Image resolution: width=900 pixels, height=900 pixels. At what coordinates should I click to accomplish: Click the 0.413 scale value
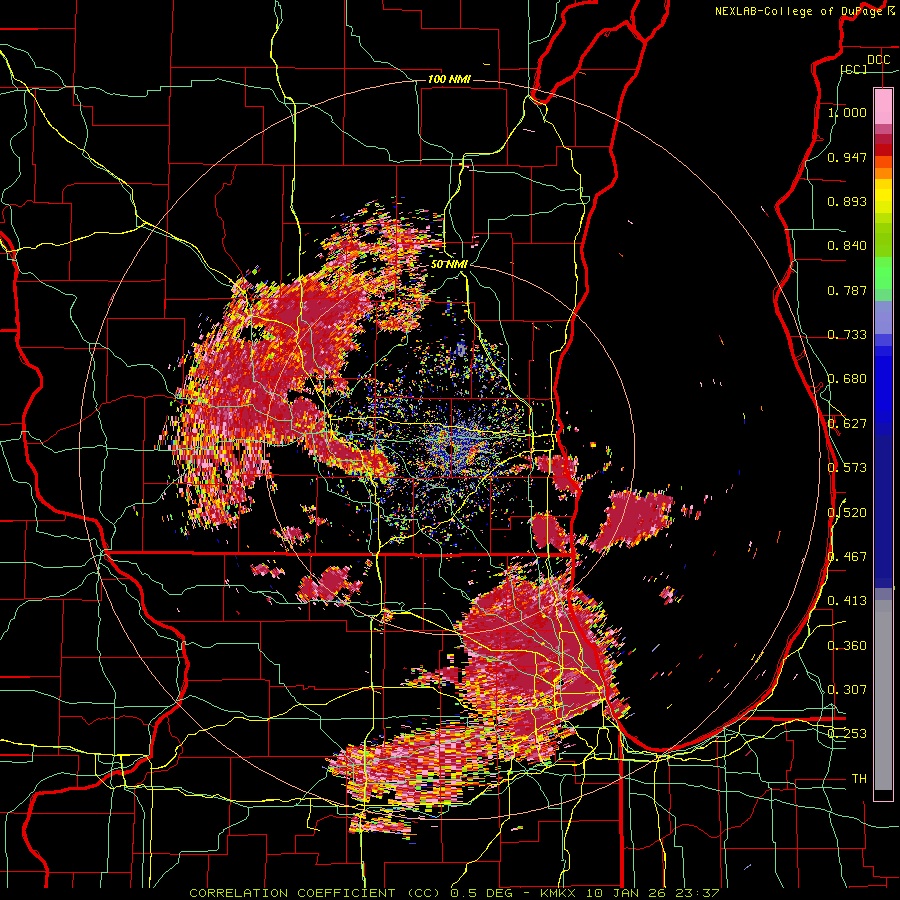[x=847, y=601]
